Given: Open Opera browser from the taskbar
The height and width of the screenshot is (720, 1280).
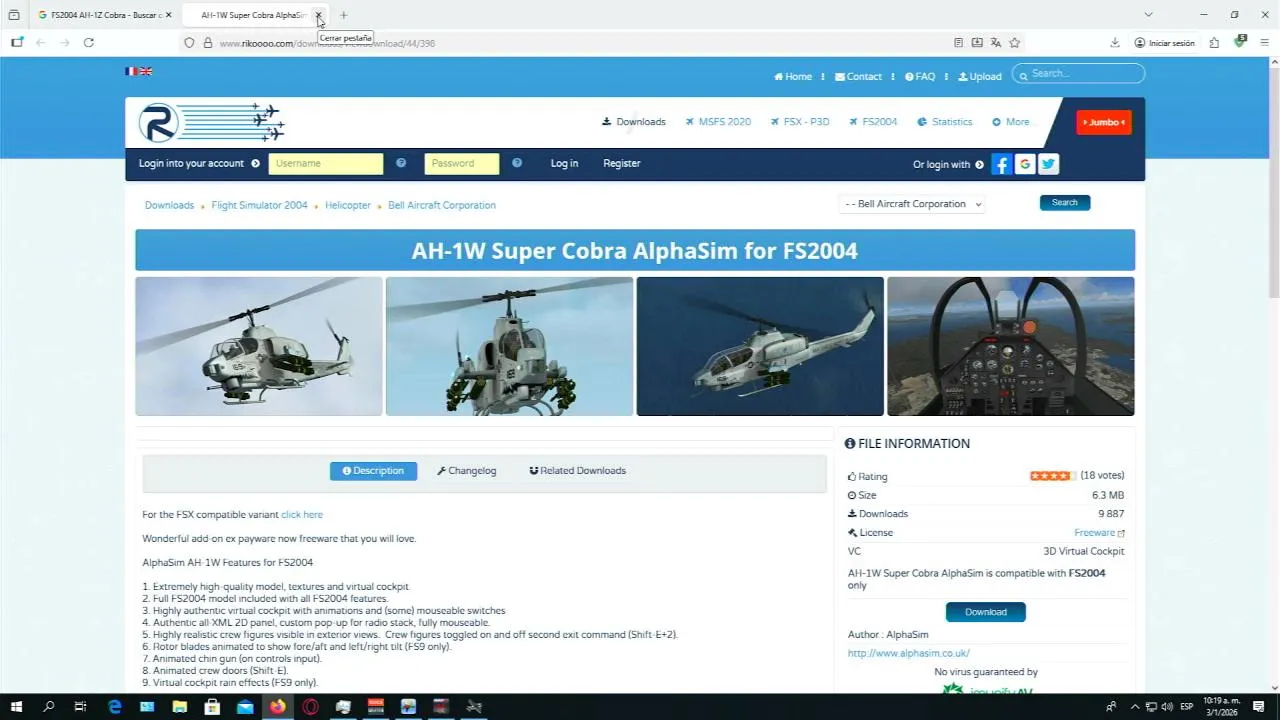Looking at the screenshot, I should point(311,707).
